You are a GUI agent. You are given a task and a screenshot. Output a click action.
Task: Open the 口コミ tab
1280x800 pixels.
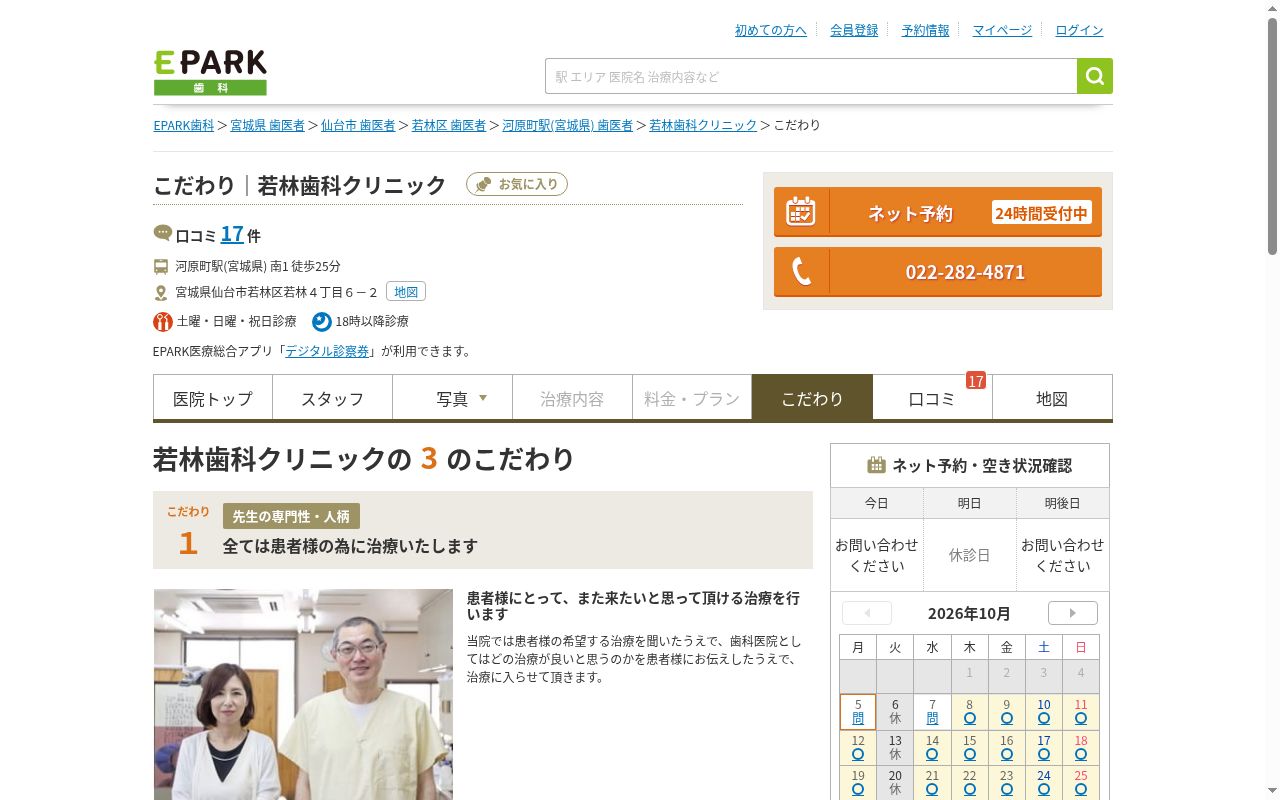(x=932, y=398)
